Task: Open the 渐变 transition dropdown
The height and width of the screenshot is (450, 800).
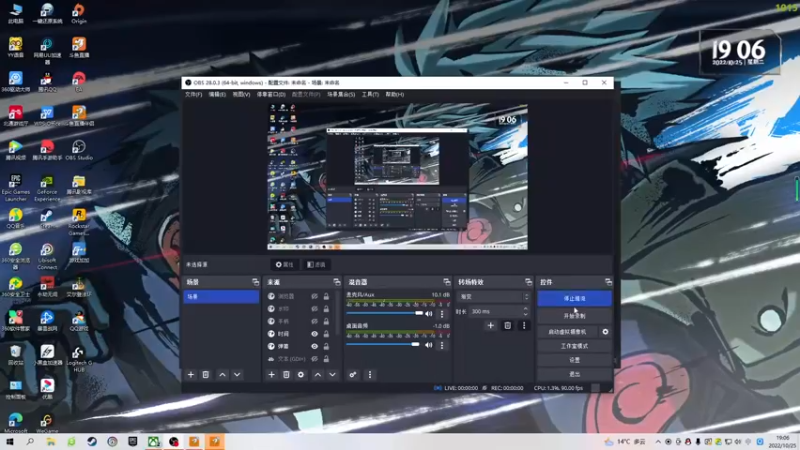Action: tap(494, 296)
